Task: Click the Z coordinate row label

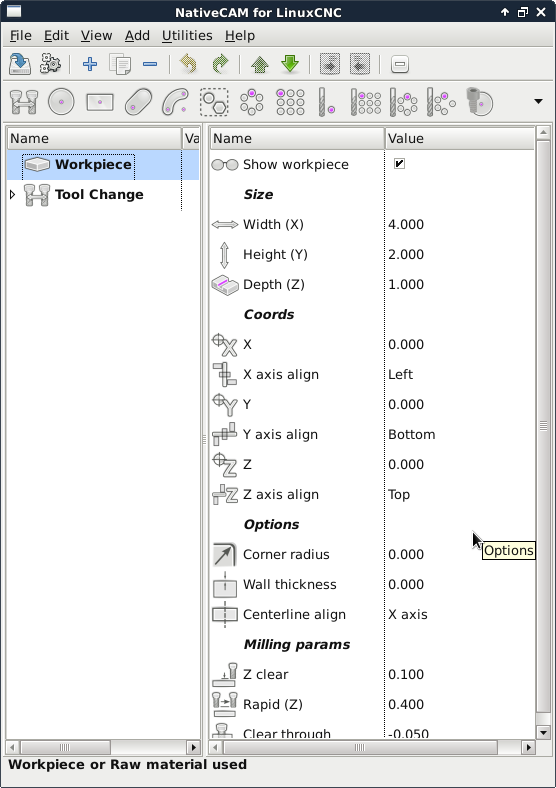Action: pyautogui.click(x=247, y=464)
